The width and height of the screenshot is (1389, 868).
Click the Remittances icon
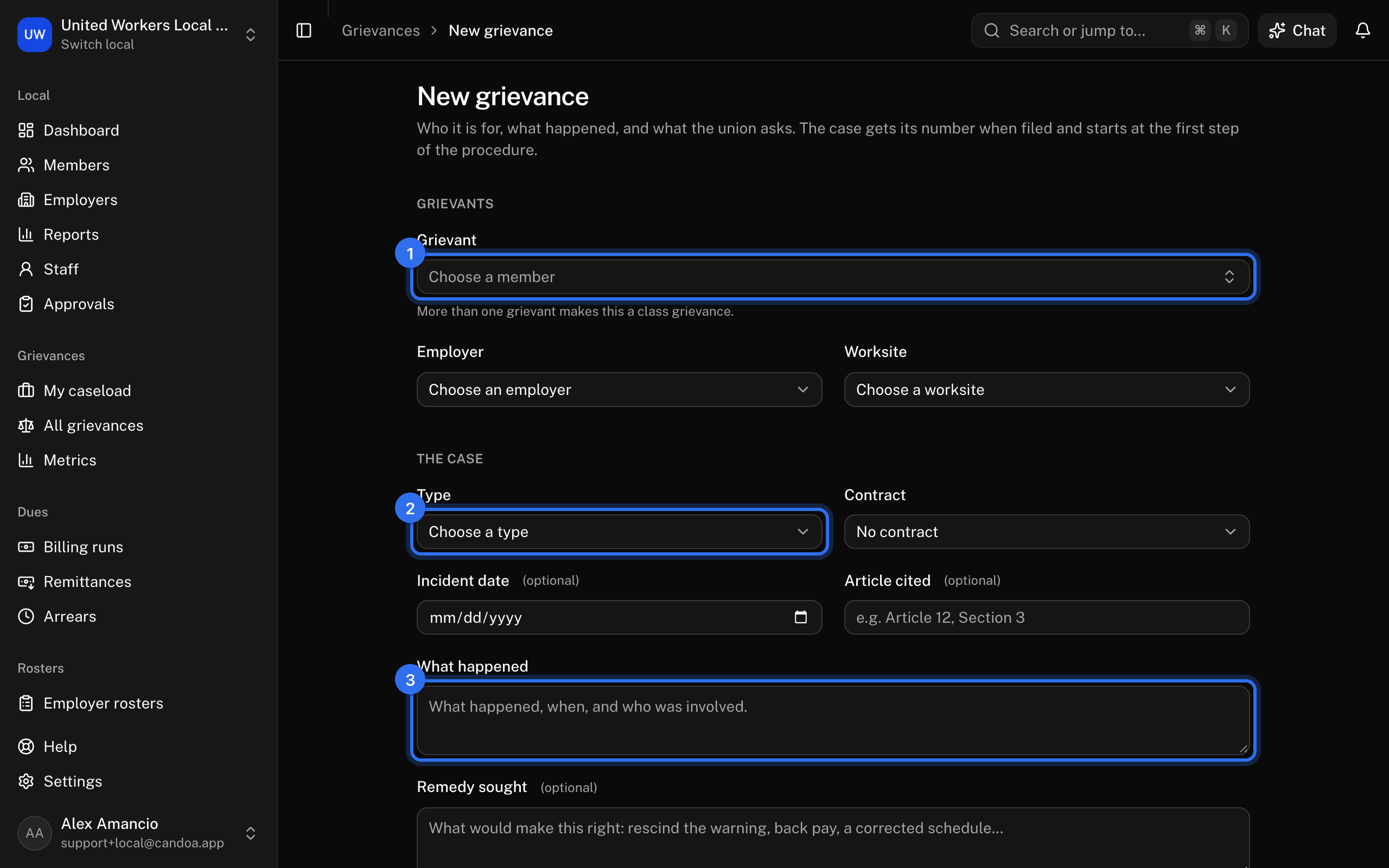coord(26,582)
